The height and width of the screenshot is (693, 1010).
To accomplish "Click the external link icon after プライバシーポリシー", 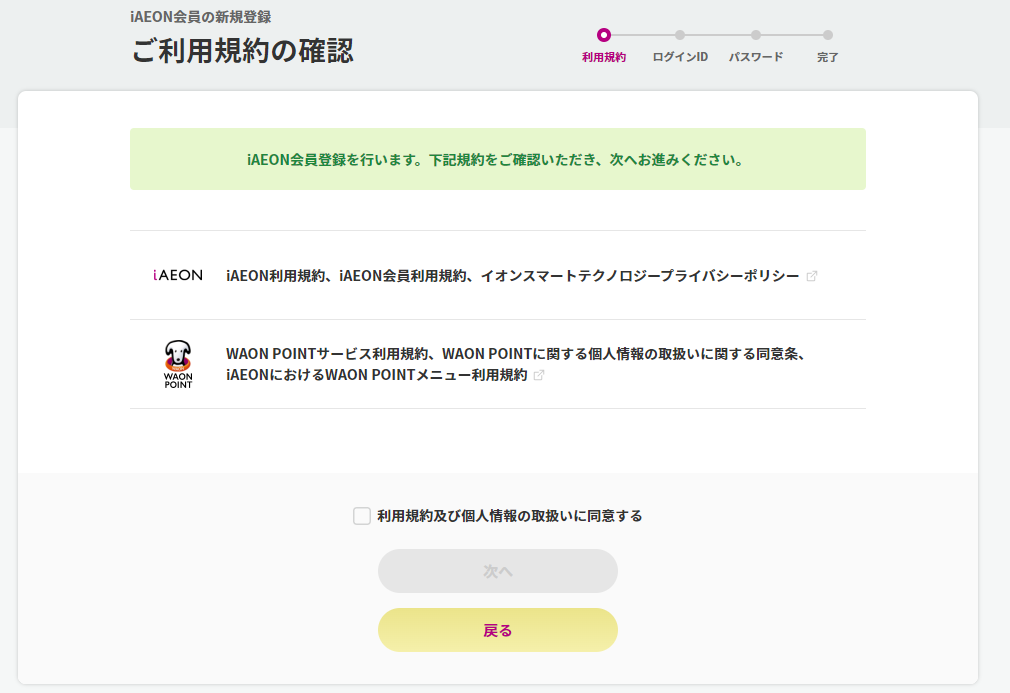I will point(812,276).
